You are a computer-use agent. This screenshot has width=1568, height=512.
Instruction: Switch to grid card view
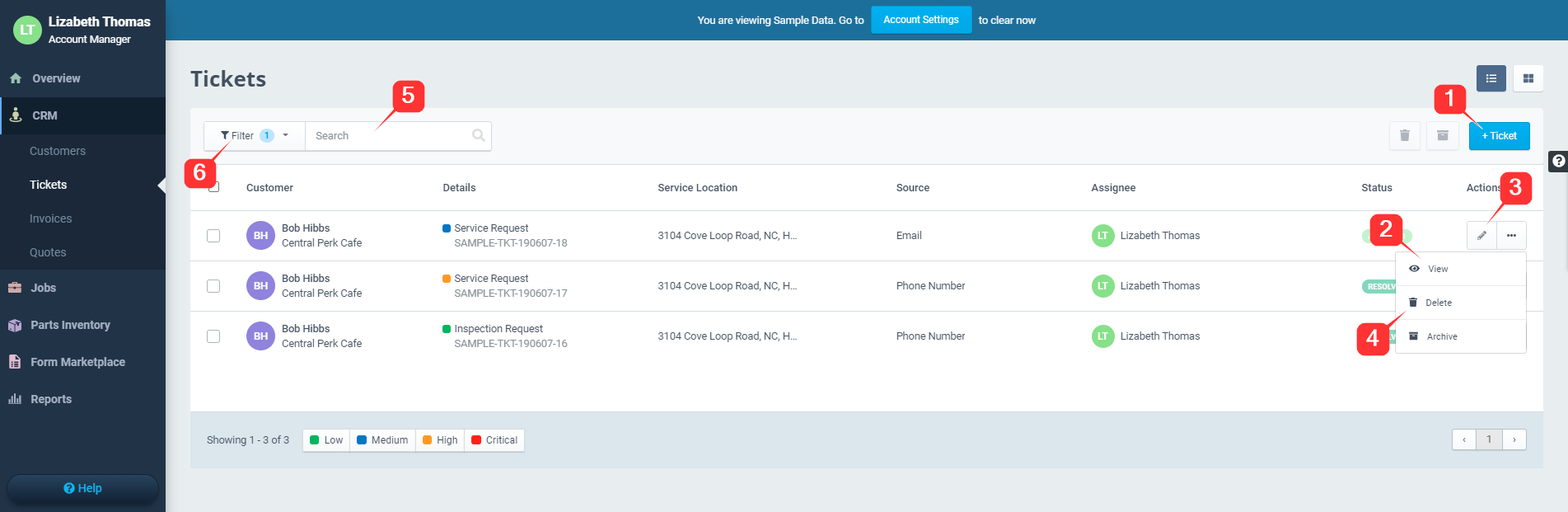coord(1528,78)
